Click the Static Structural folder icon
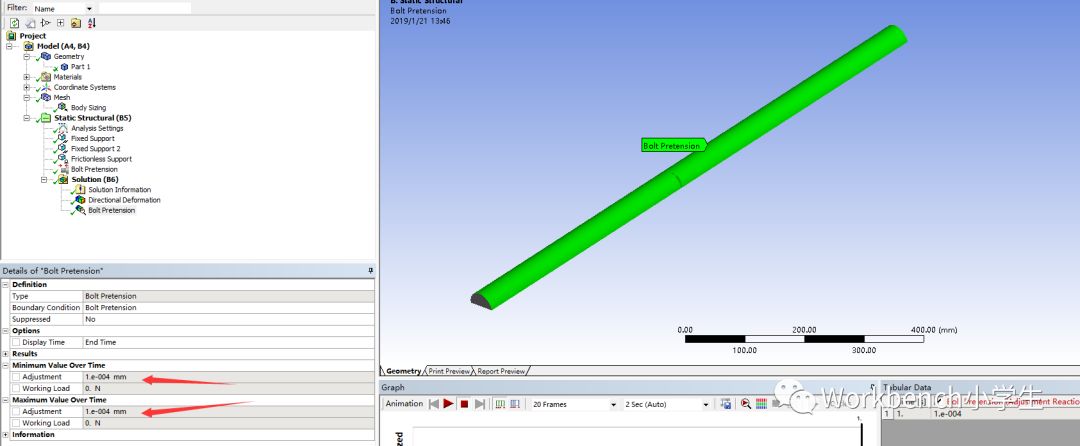The image size is (1080, 446). (45, 118)
